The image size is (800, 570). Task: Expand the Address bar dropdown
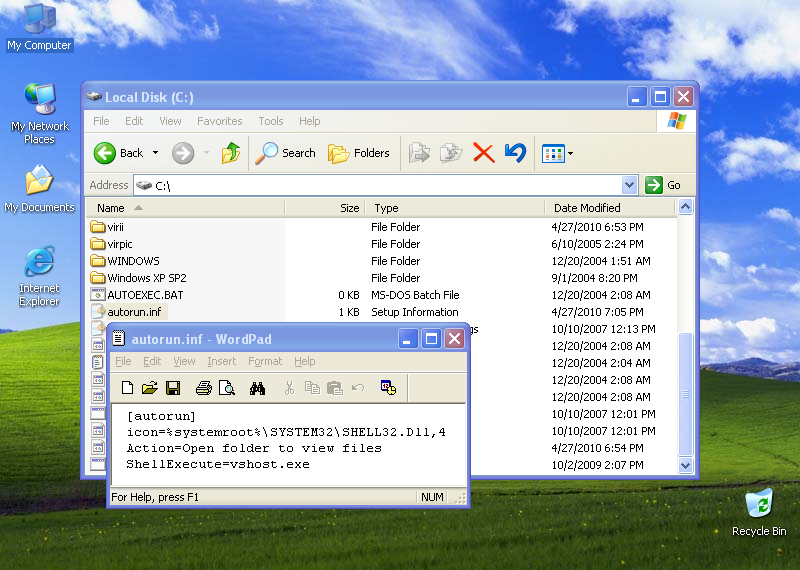(x=629, y=185)
